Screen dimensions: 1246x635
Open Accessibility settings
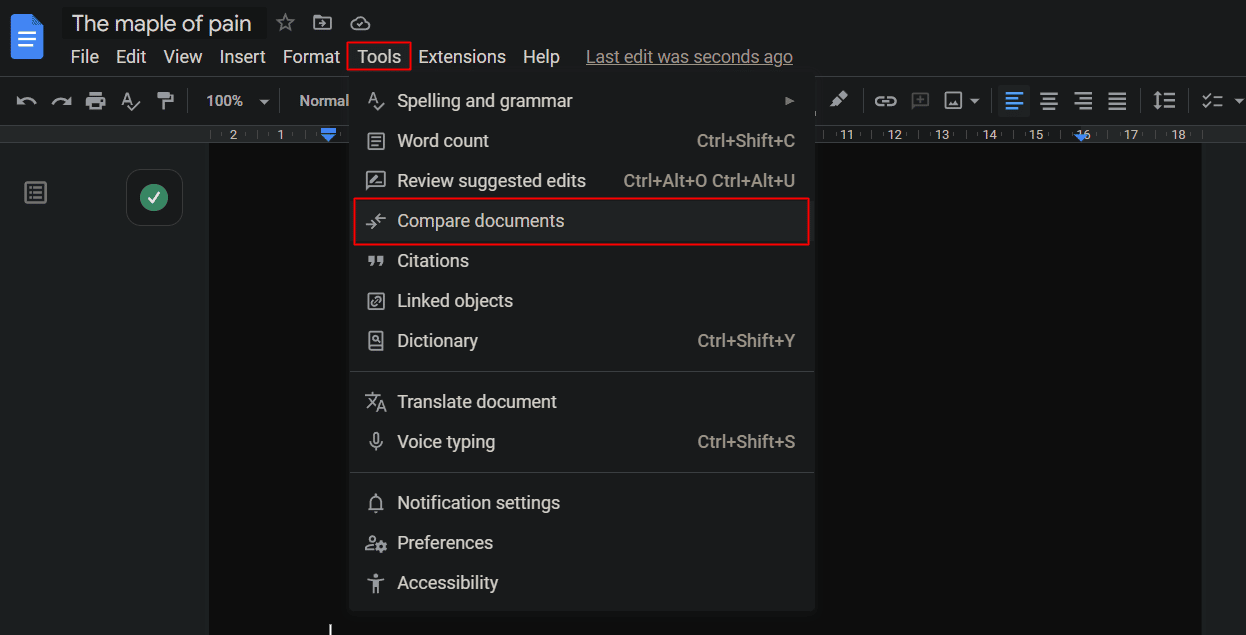coord(582,583)
